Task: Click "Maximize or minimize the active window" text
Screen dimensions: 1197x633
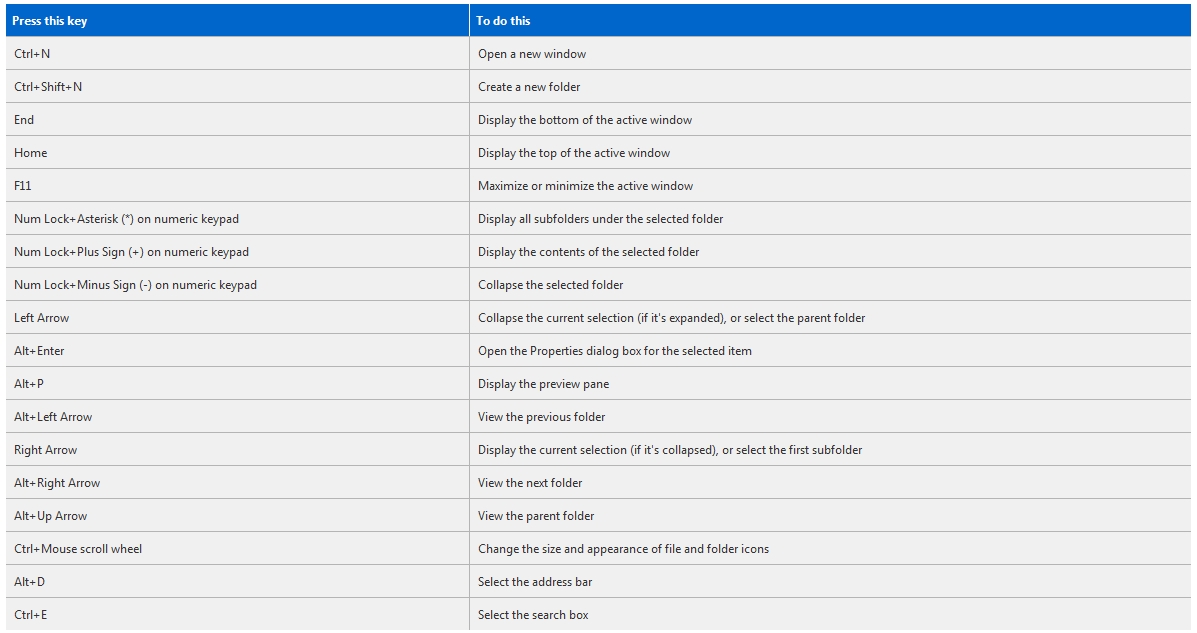Action: [x=585, y=186]
